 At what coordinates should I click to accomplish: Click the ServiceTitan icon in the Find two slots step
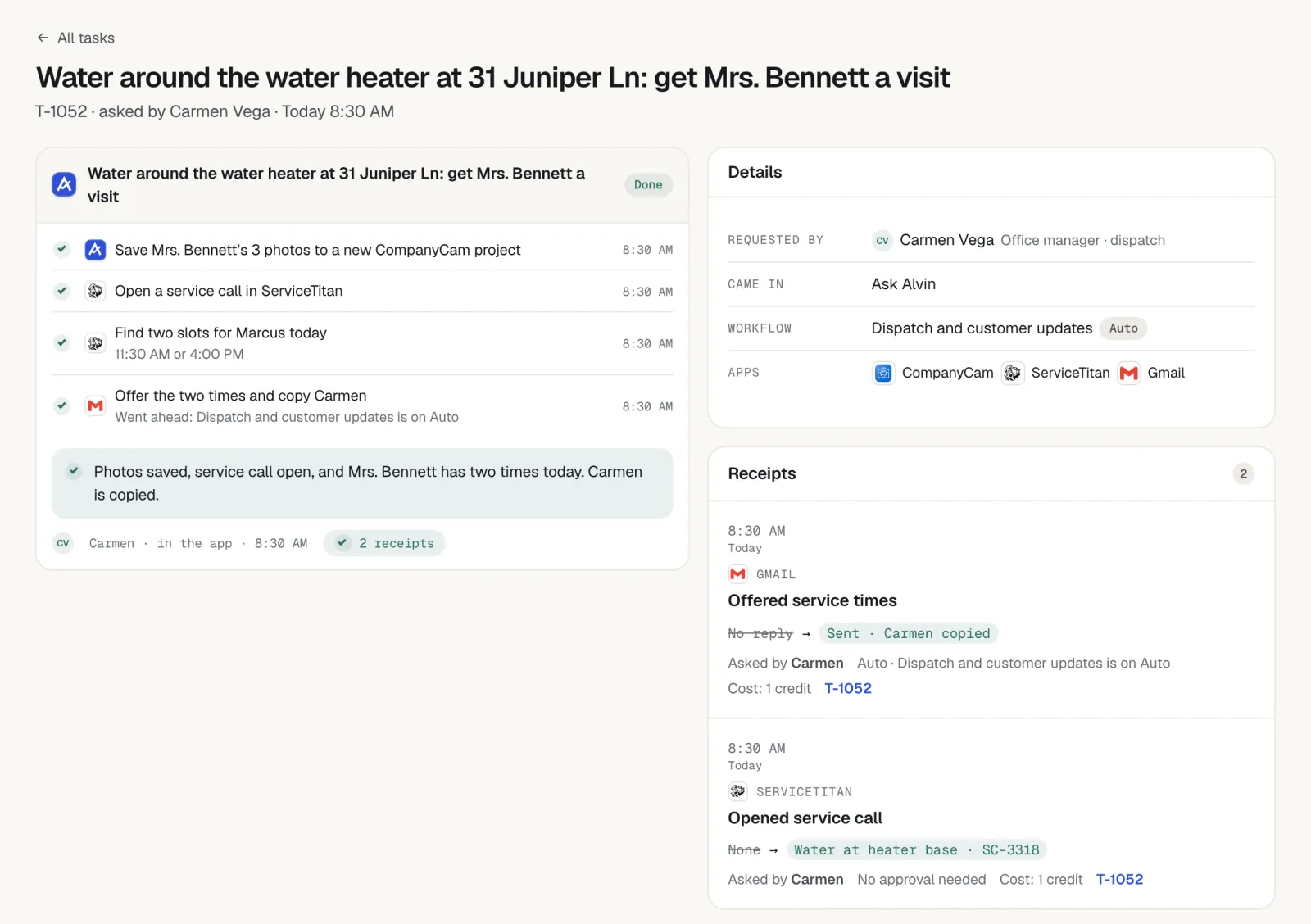(95, 343)
